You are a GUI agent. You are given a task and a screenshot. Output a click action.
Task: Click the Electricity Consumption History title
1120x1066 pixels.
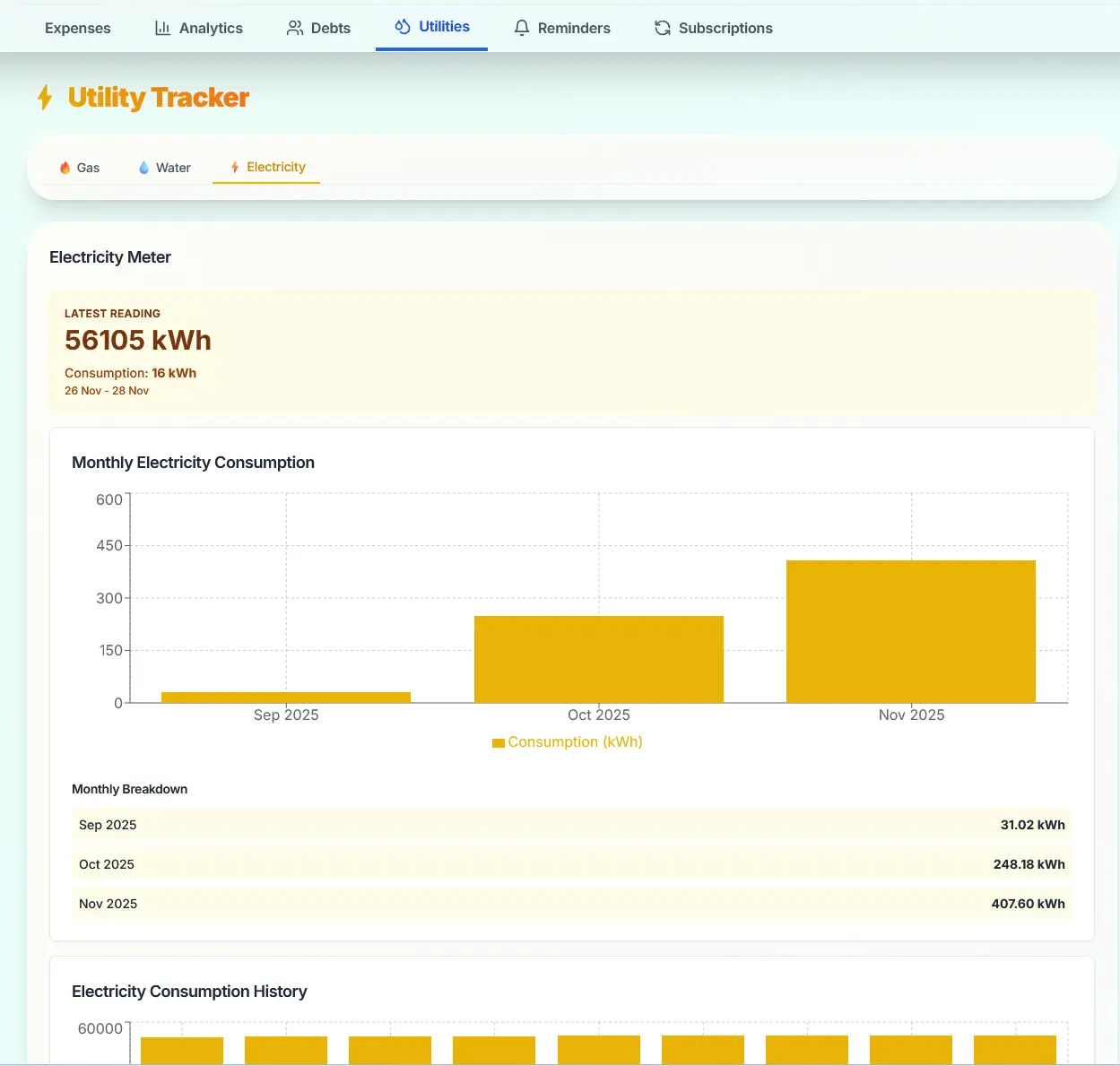point(189,992)
